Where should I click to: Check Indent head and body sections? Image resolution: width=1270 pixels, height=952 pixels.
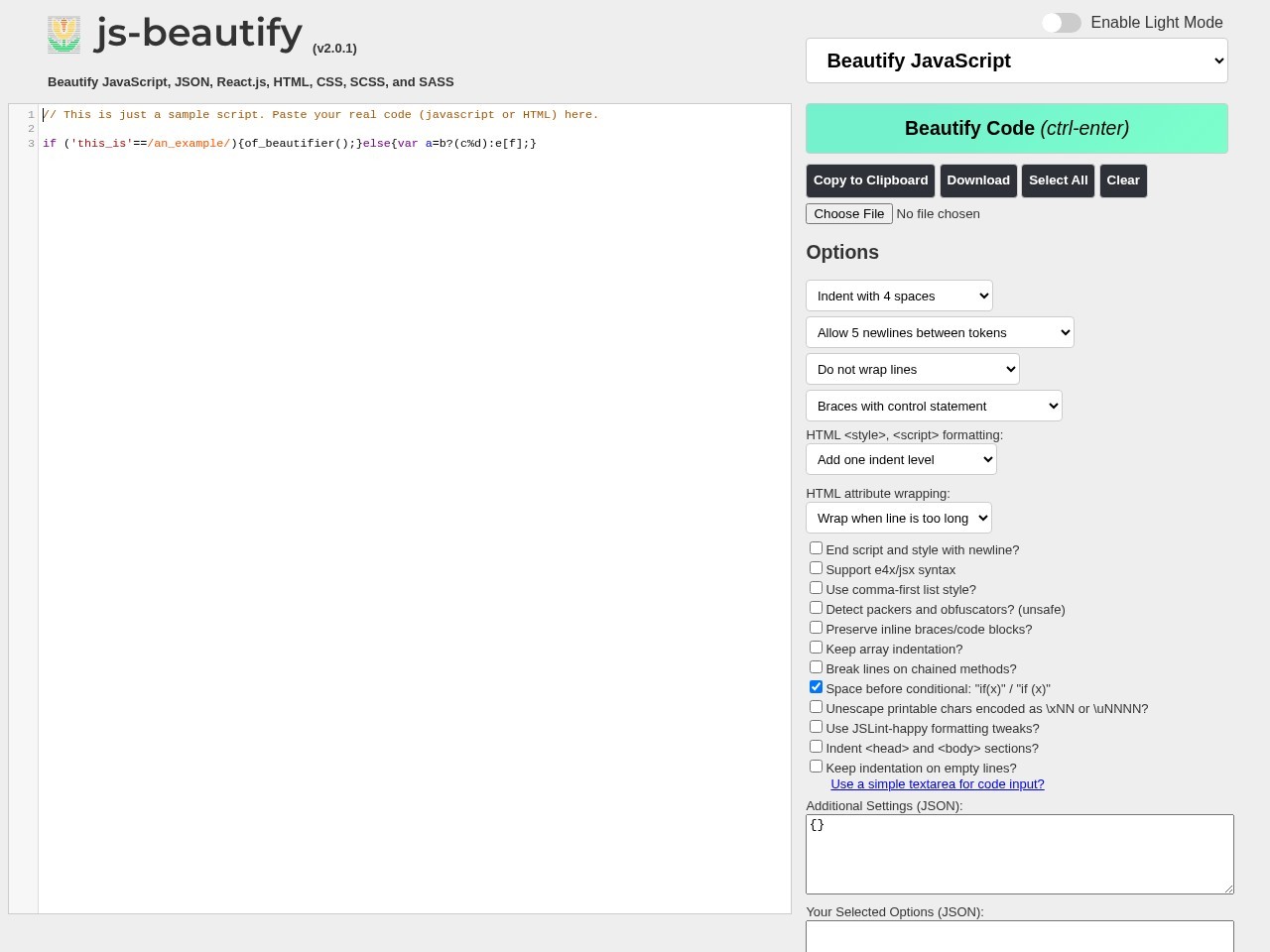(816, 747)
